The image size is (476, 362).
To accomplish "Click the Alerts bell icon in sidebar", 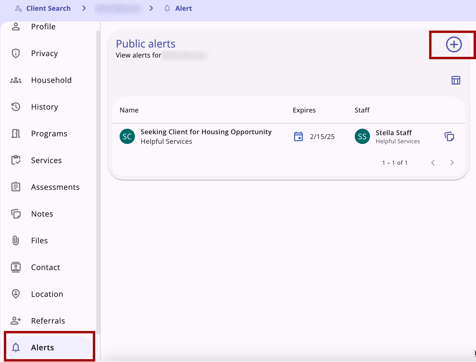I will coord(16,347).
